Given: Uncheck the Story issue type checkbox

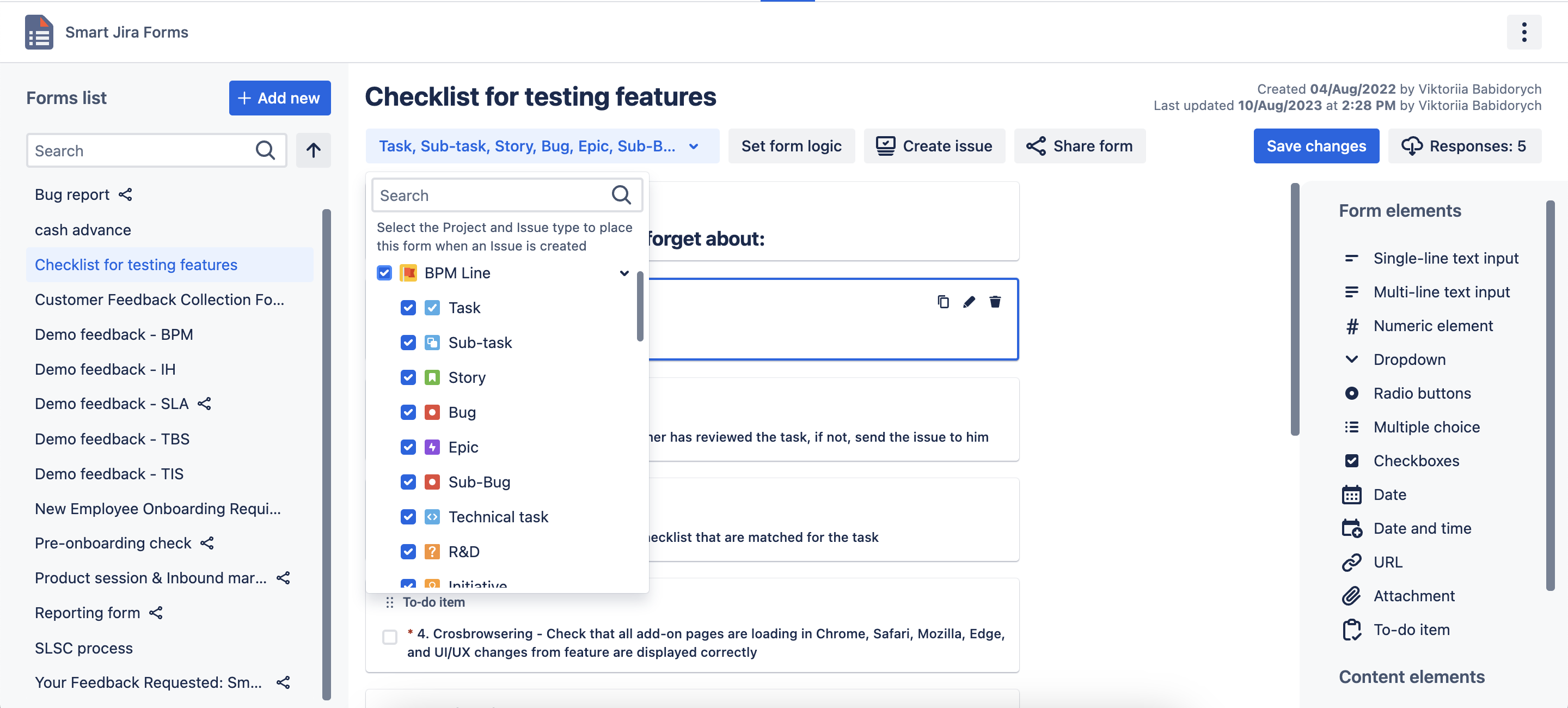Looking at the screenshot, I should coord(408,377).
